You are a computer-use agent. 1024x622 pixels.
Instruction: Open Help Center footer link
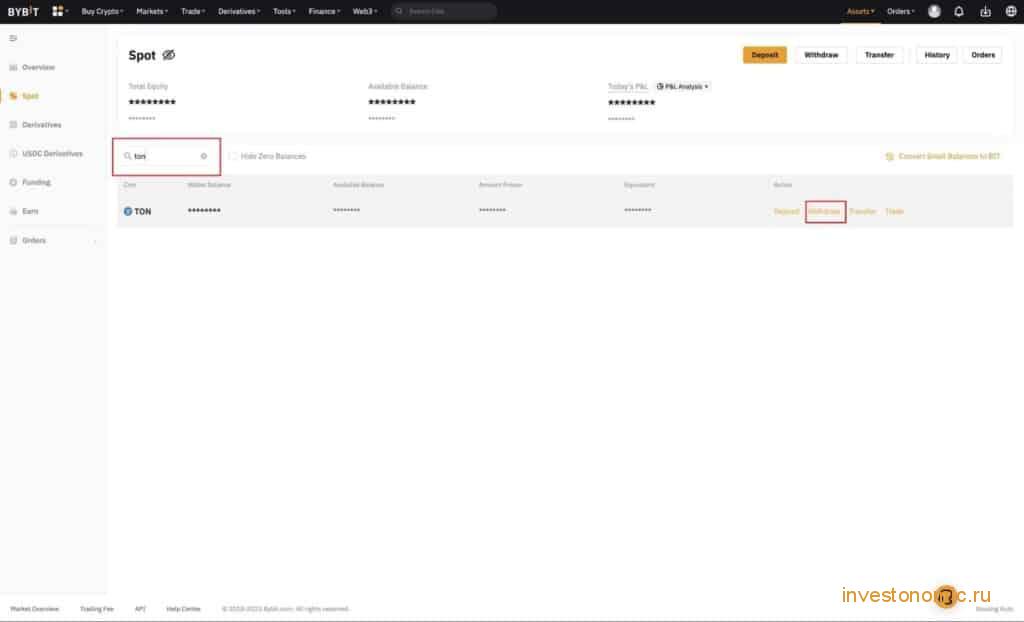click(x=184, y=609)
